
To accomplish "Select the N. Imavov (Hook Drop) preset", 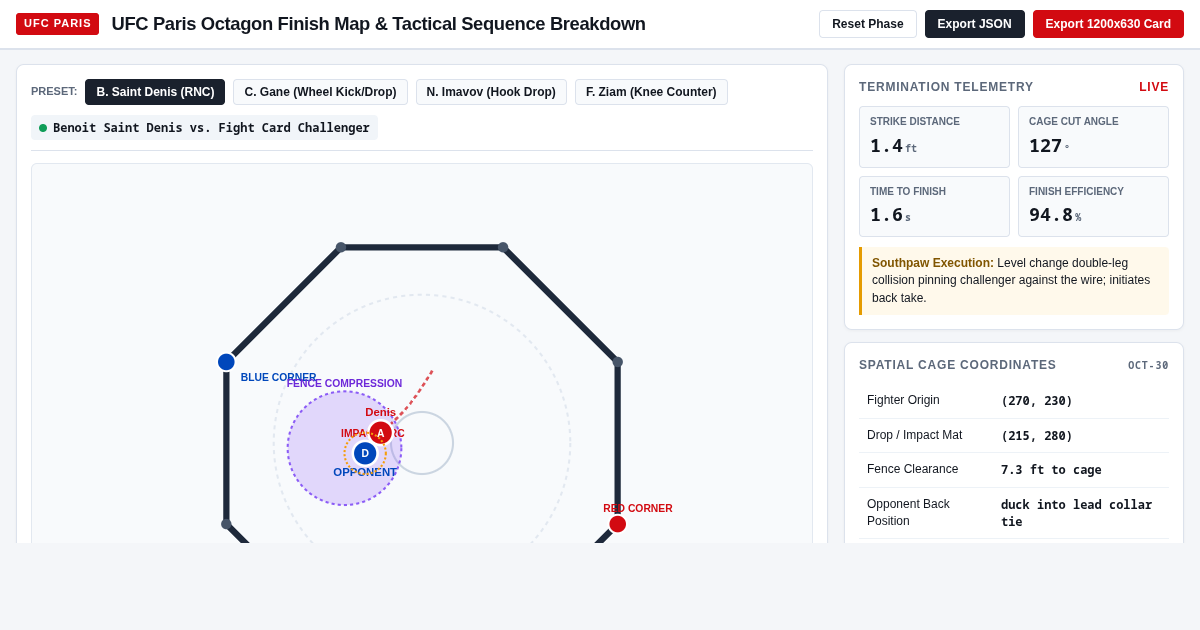I will click(x=491, y=92).
